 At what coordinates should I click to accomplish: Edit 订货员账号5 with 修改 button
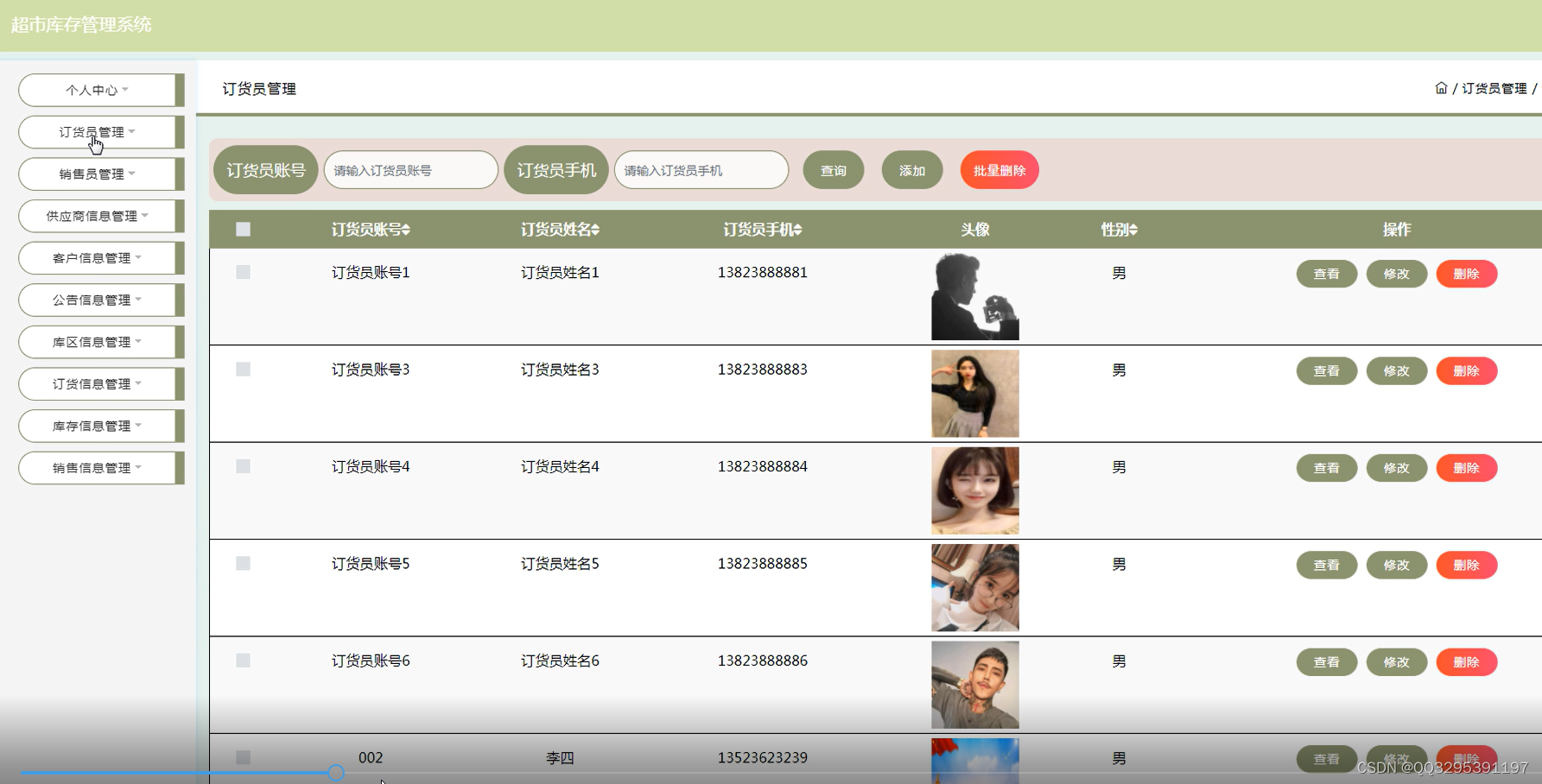pyautogui.click(x=1397, y=565)
